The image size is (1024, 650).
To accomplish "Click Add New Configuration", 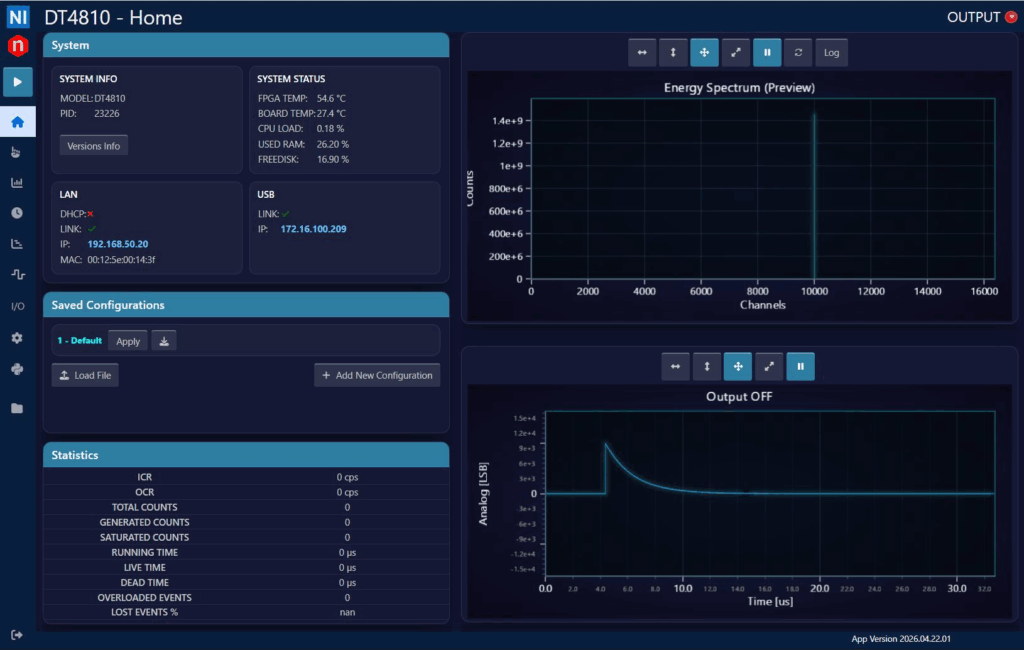I will point(377,375).
